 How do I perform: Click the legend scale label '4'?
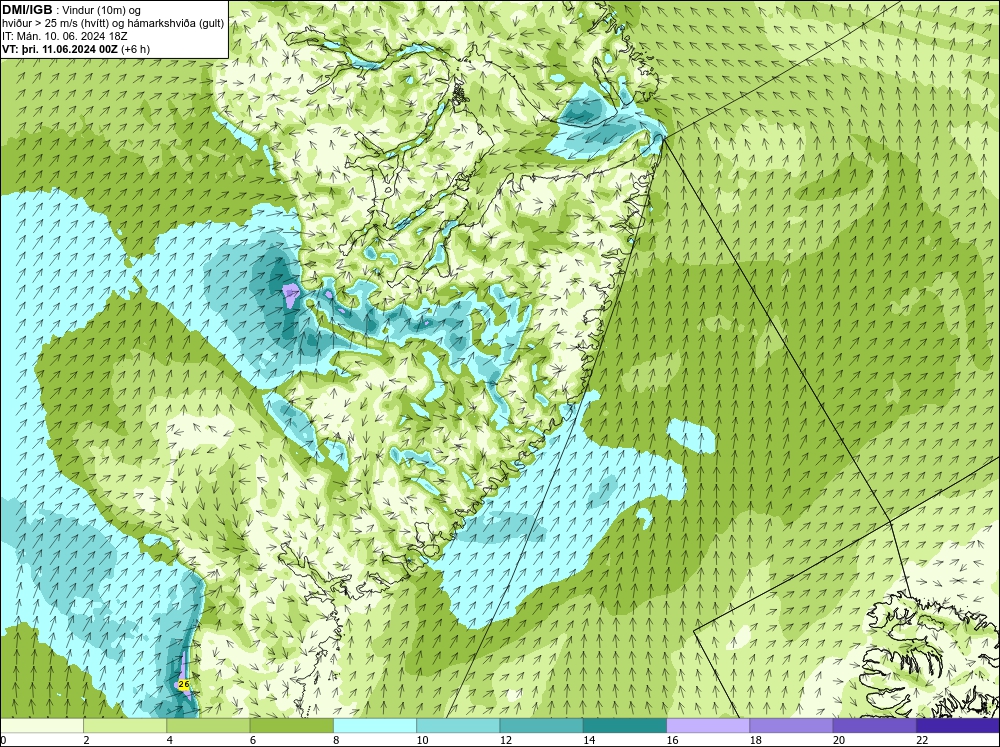point(170,740)
